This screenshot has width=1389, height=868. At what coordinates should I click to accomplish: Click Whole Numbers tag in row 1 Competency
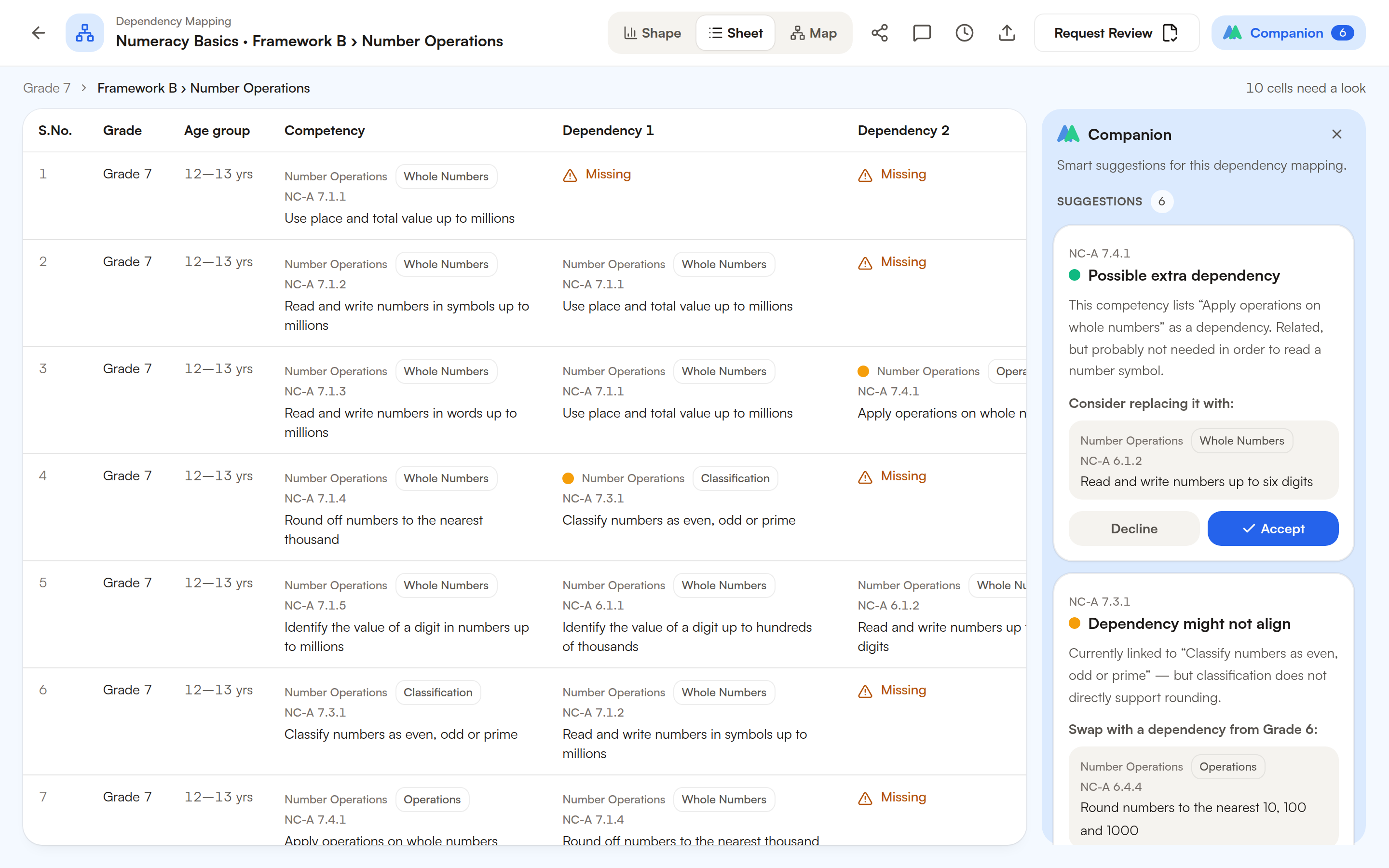pos(446,176)
